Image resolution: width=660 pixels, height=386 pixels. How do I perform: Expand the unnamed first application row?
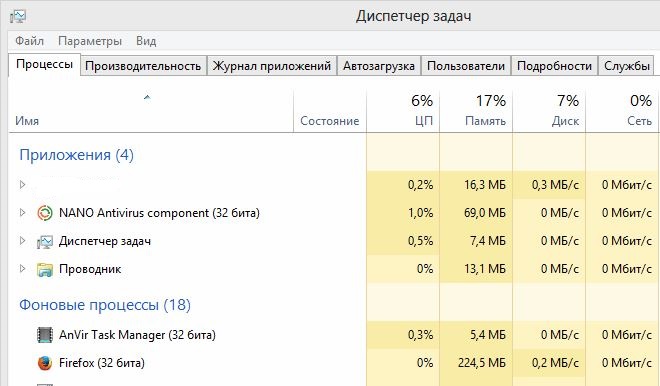coord(23,184)
